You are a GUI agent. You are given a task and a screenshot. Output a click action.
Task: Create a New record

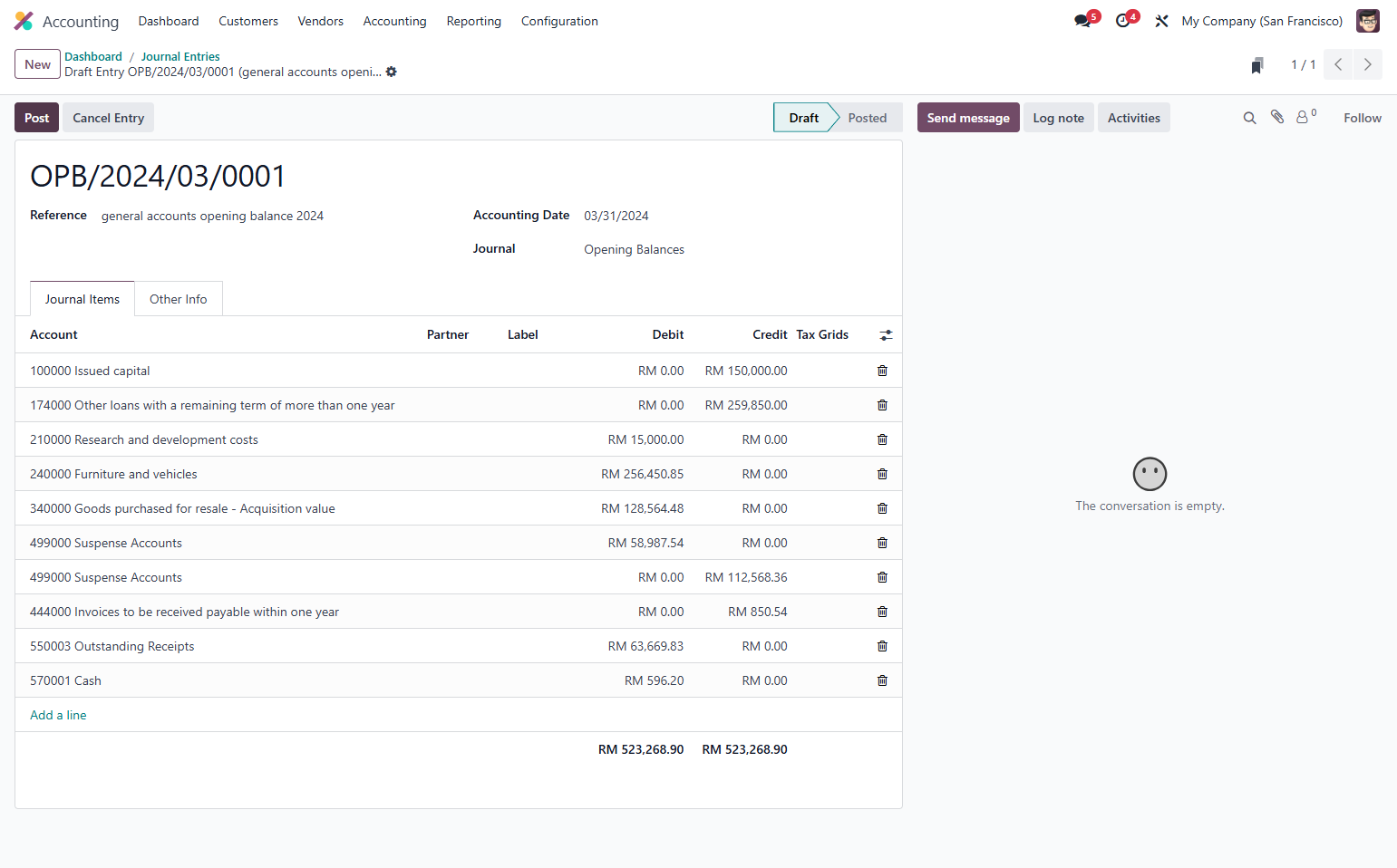tap(37, 64)
